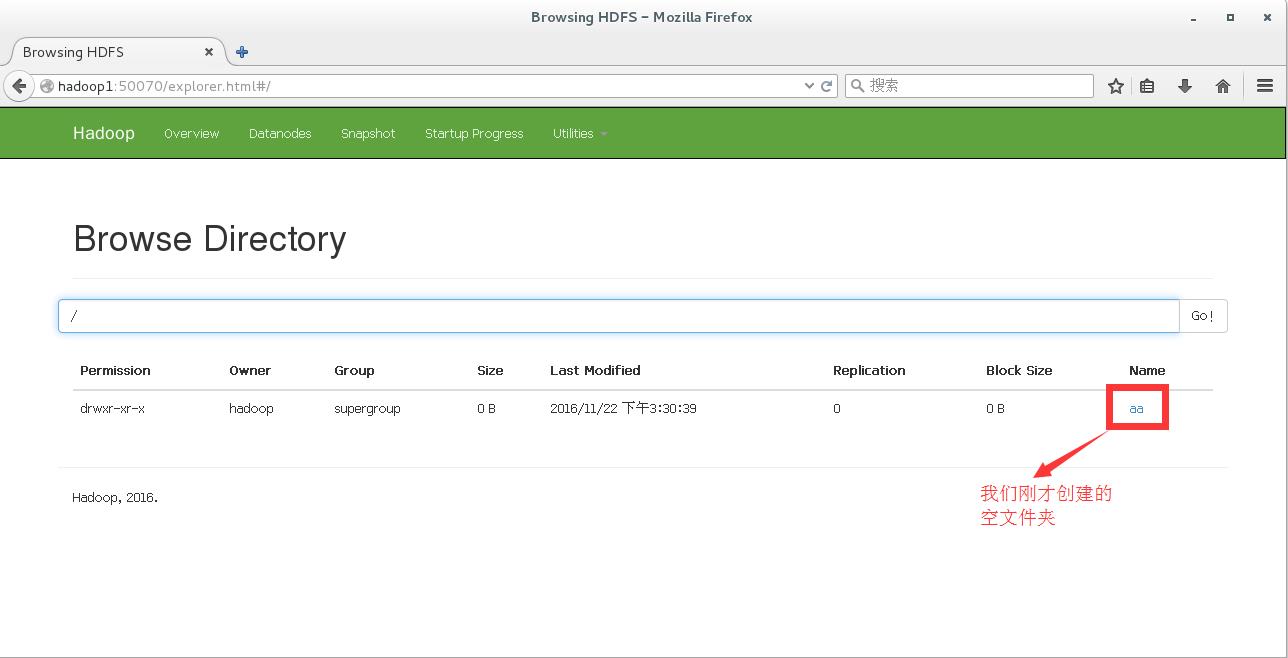The width and height of the screenshot is (1288, 658).
Task: Expand the Utilities dropdown menu
Action: point(580,133)
